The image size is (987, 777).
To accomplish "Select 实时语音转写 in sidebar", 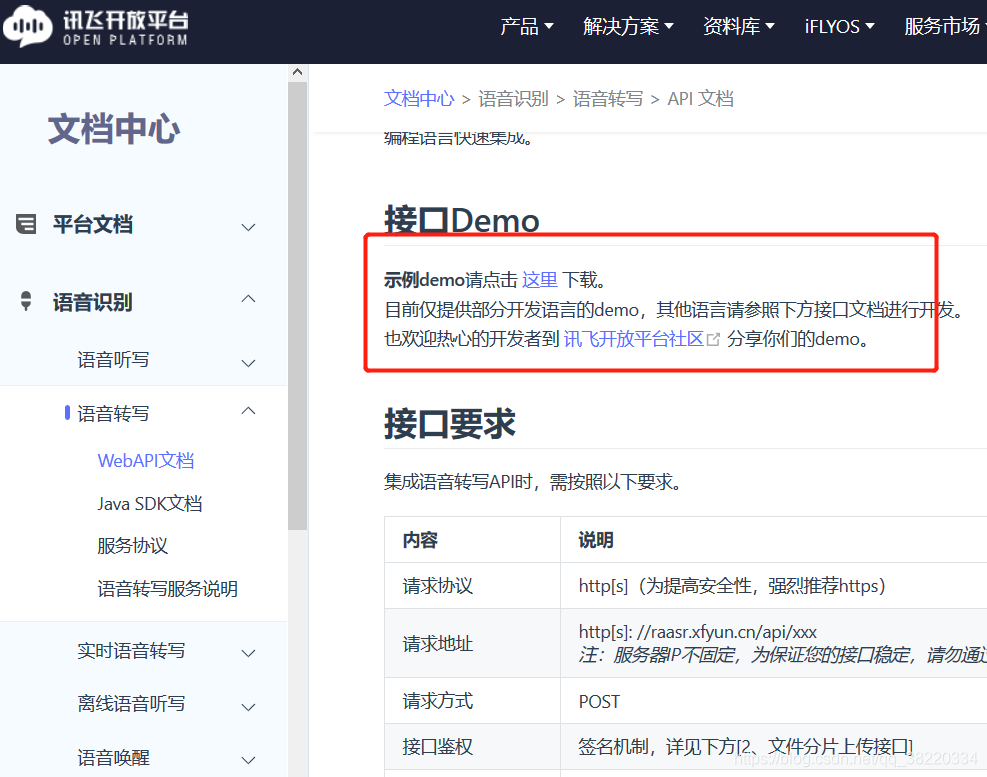I will click(131, 650).
